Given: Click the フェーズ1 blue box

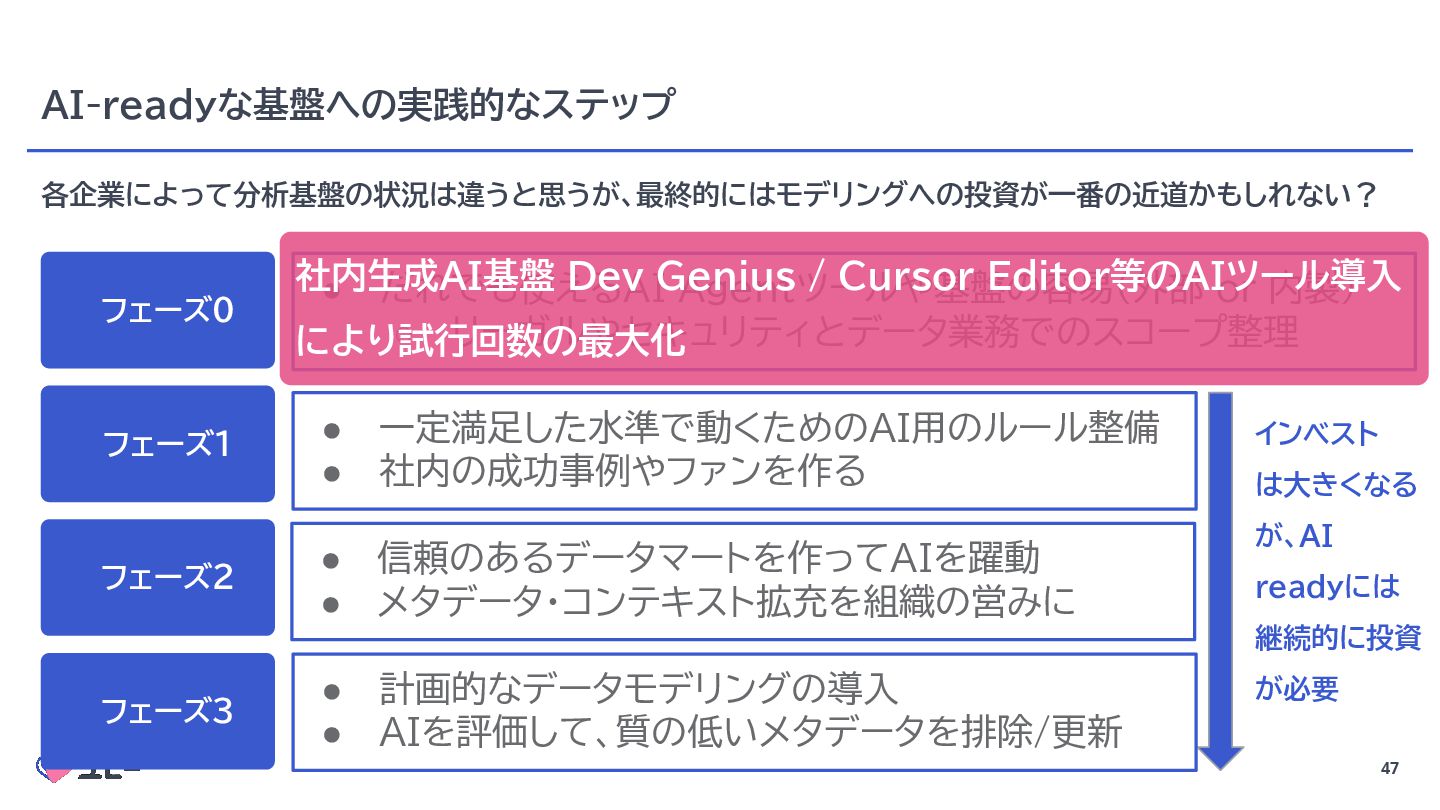Looking at the screenshot, I should (x=158, y=444).
